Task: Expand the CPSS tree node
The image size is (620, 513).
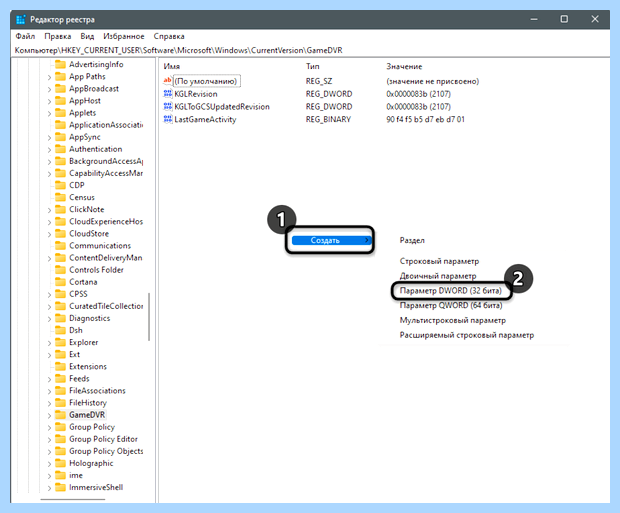Action: (49, 295)
